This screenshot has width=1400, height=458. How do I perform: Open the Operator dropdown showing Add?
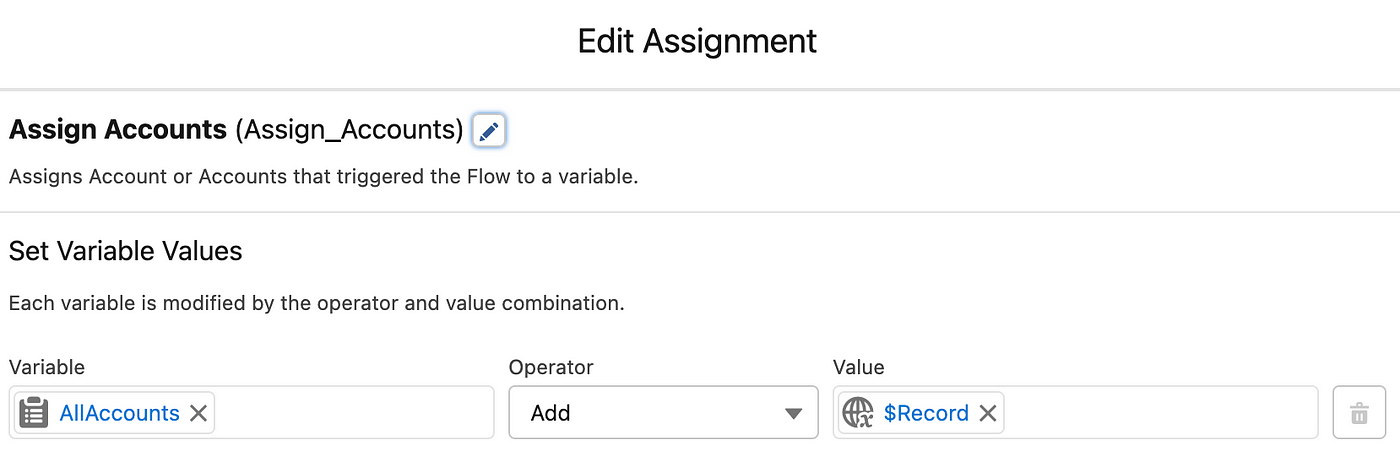click(663, 412)
